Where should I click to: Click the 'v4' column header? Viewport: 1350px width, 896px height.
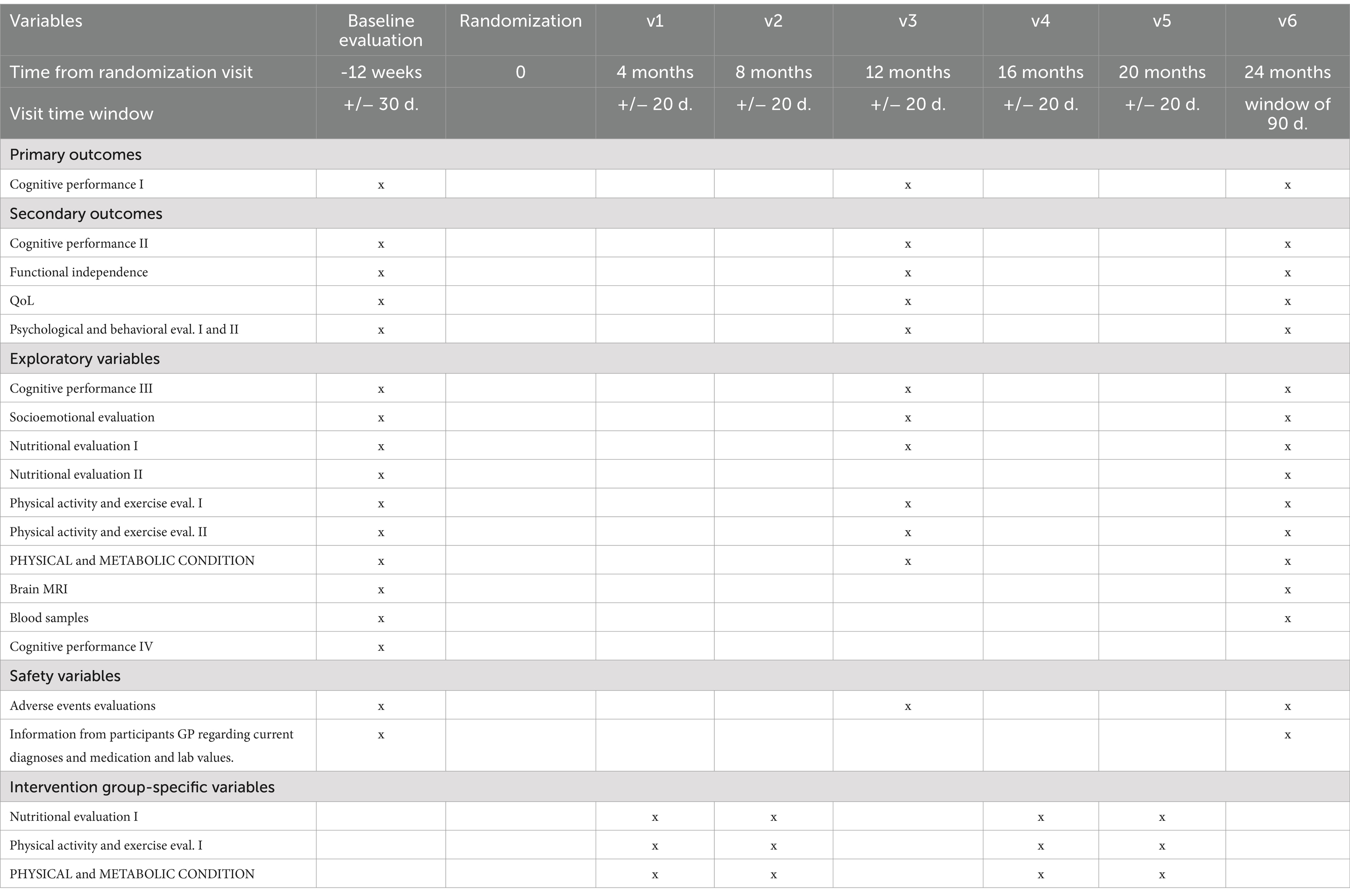pos(1040,30)
